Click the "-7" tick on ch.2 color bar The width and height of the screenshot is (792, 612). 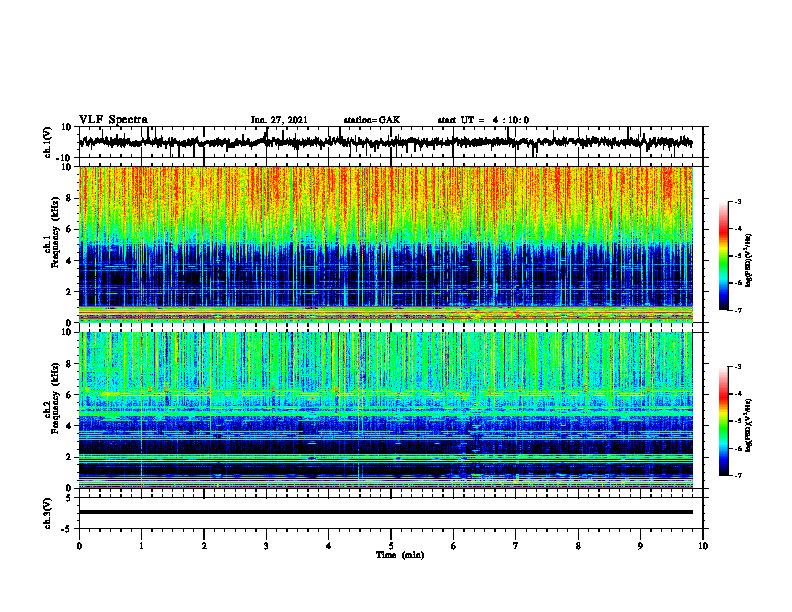[x=737, y=476]
